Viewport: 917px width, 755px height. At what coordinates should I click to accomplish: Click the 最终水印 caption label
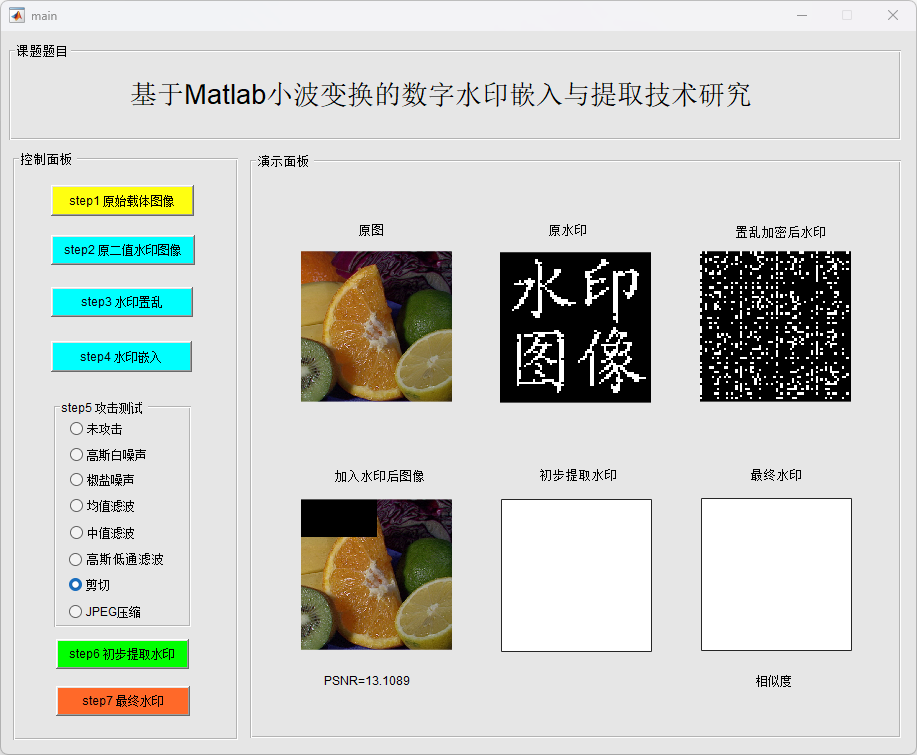click(x=775, y=475)
